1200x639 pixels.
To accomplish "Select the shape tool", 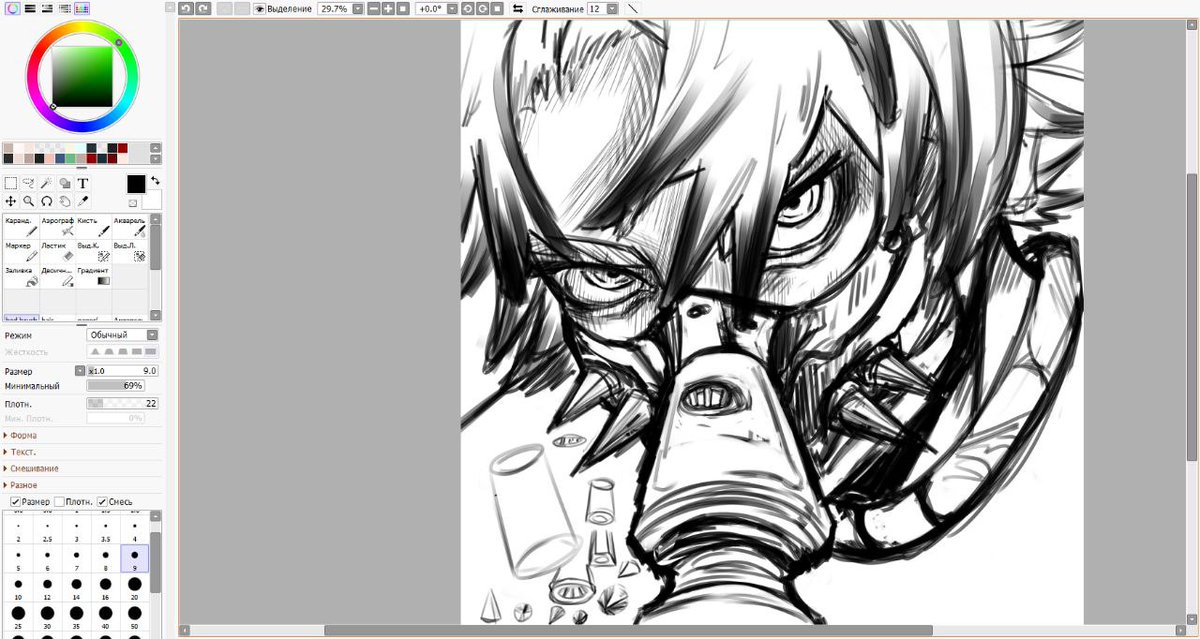I will point(65,183).
